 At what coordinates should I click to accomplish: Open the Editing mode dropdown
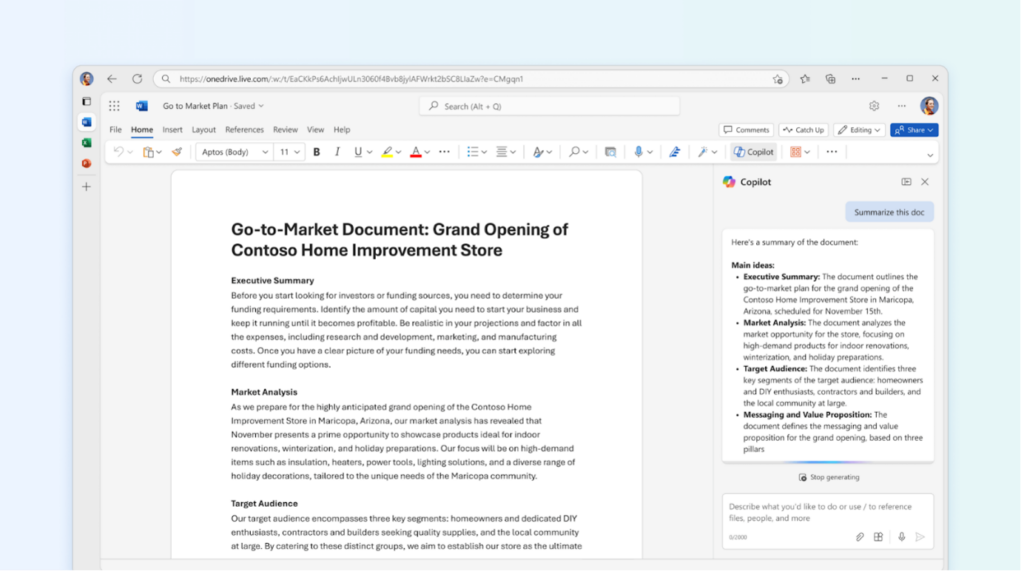click(859, 130)
